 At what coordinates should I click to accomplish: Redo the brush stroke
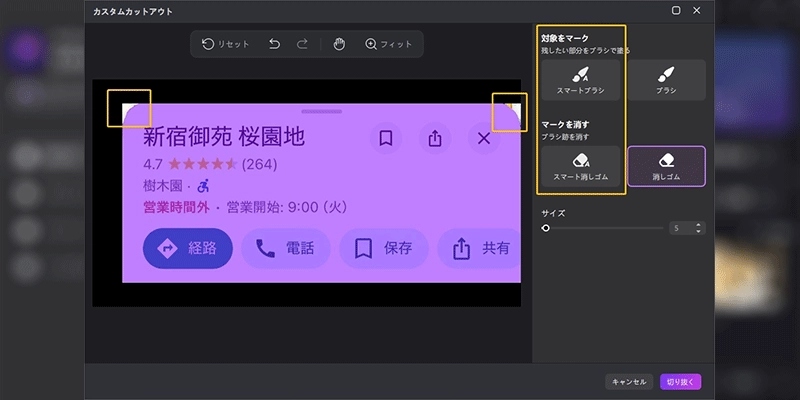pos(303,44)
